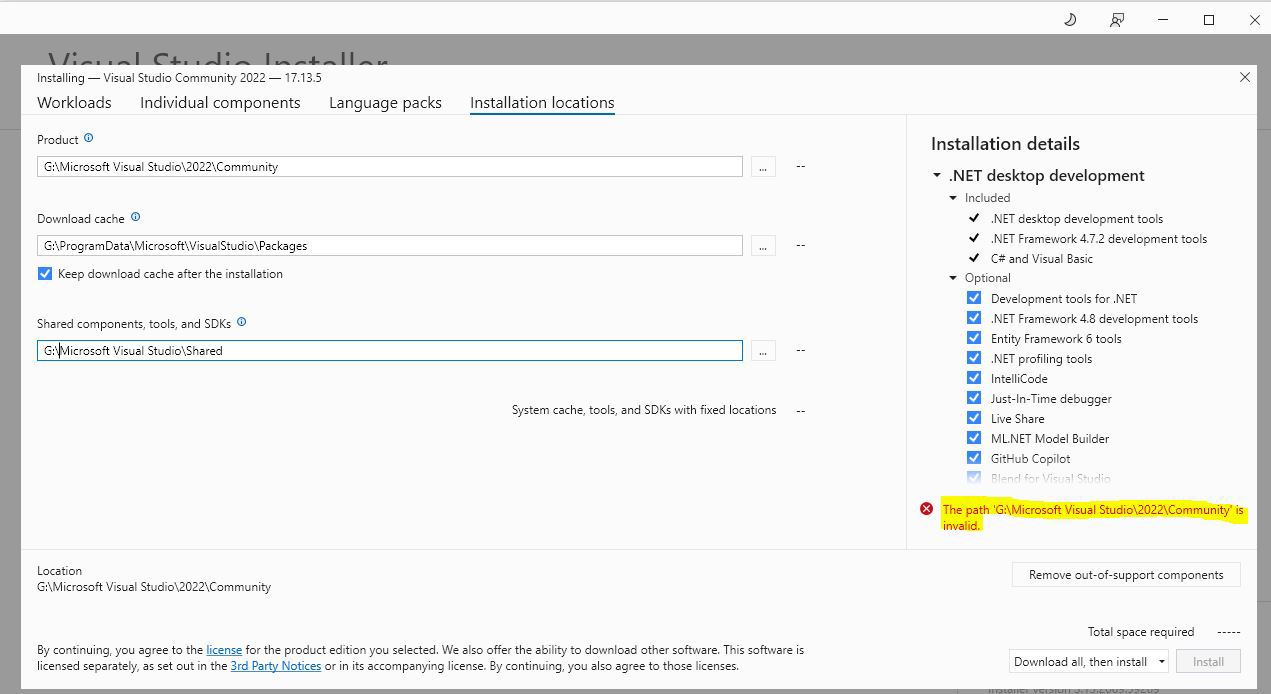Collapse .NET desktop development section
1271x694 pixels.
click(937, 176)
